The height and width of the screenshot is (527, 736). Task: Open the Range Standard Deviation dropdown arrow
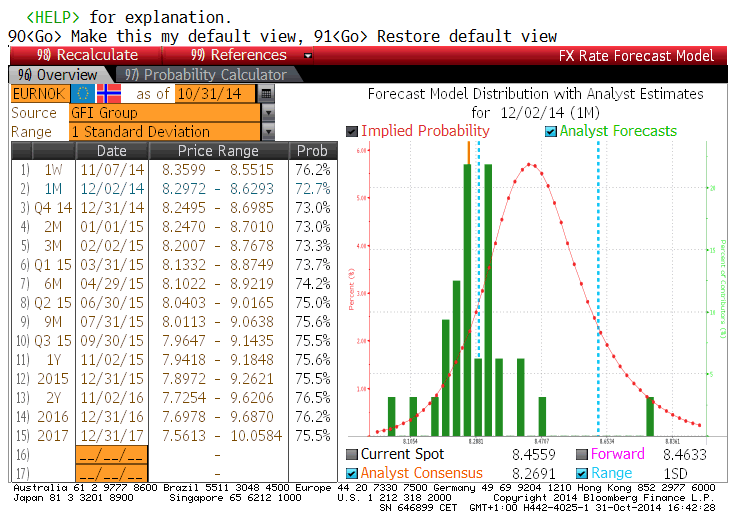click(268, 132)
